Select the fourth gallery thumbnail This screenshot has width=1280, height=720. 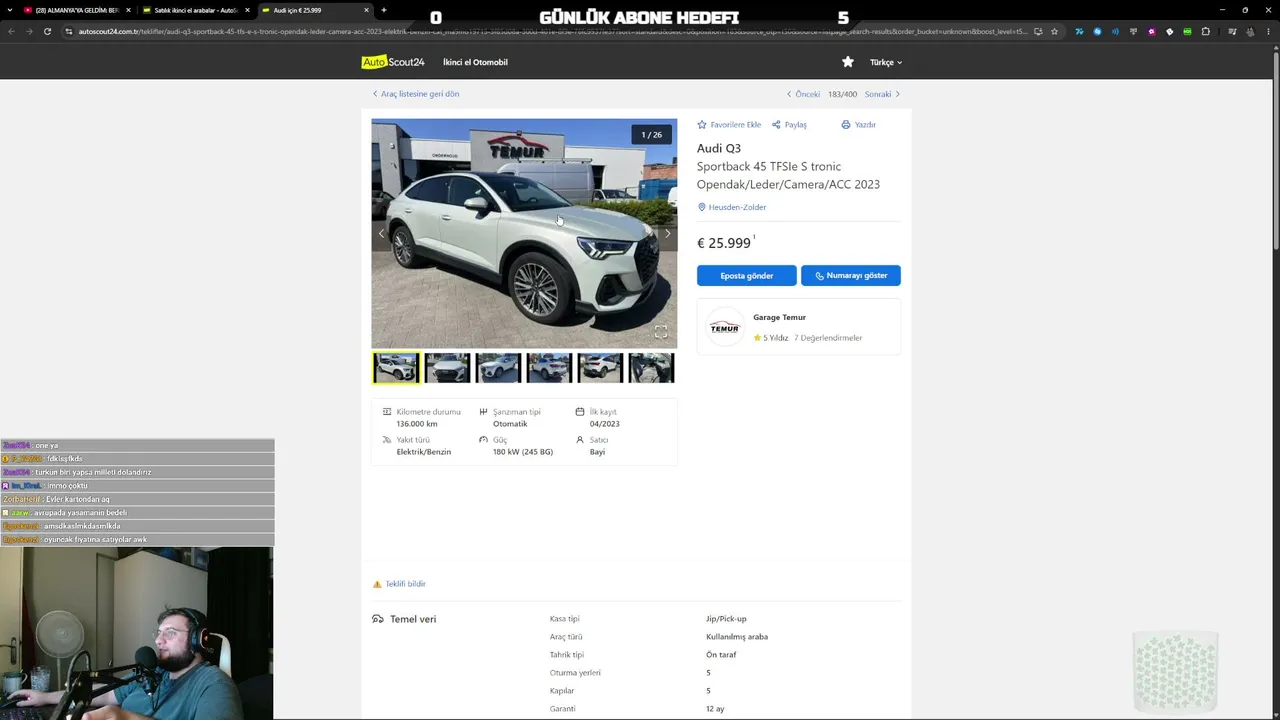tap(549, 368)
